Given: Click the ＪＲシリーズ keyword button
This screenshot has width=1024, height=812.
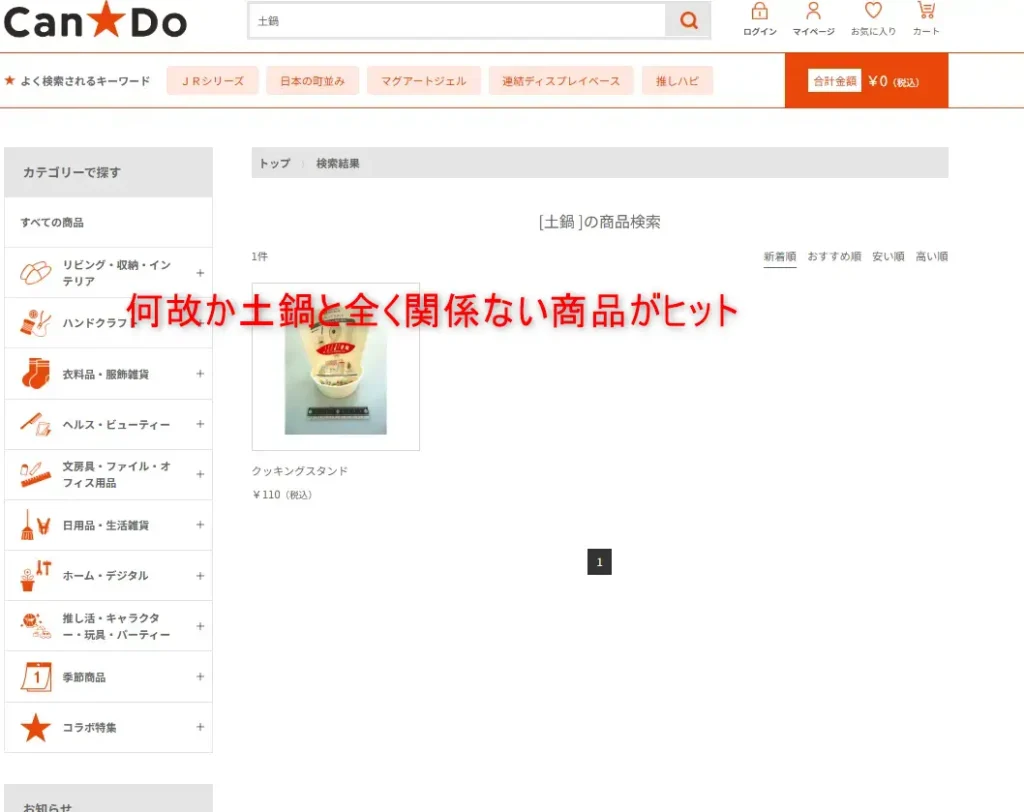Looking at the screenshot, I should click(212, 80).
